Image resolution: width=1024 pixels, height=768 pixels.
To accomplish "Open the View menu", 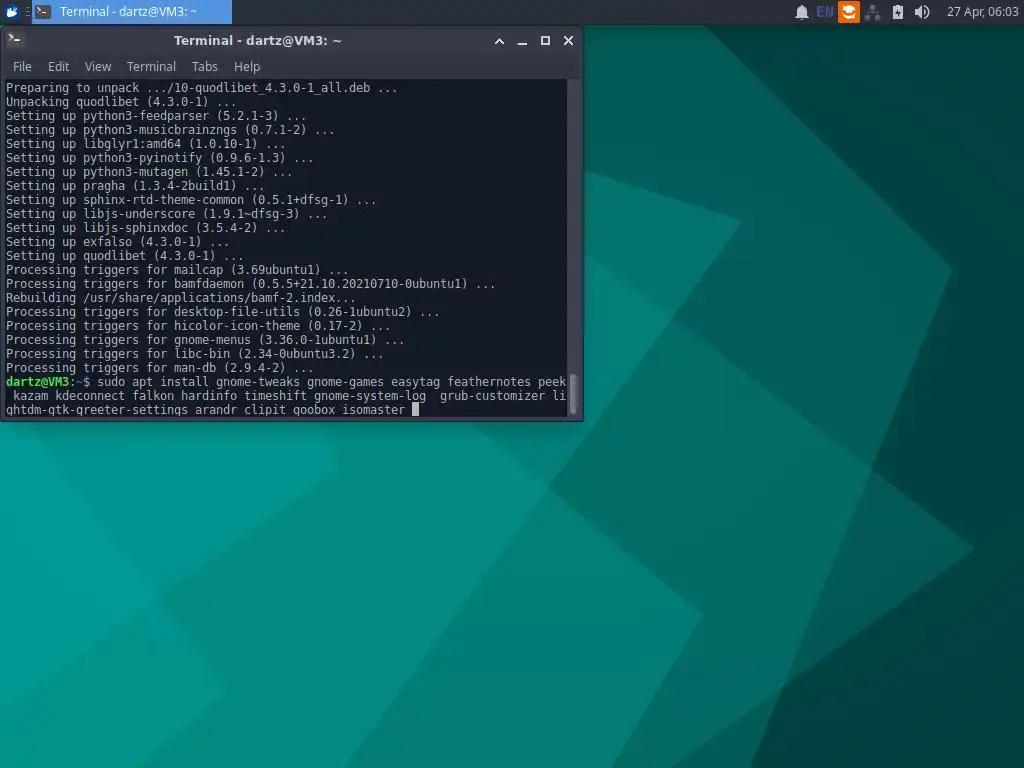I will tap(98, 67).
